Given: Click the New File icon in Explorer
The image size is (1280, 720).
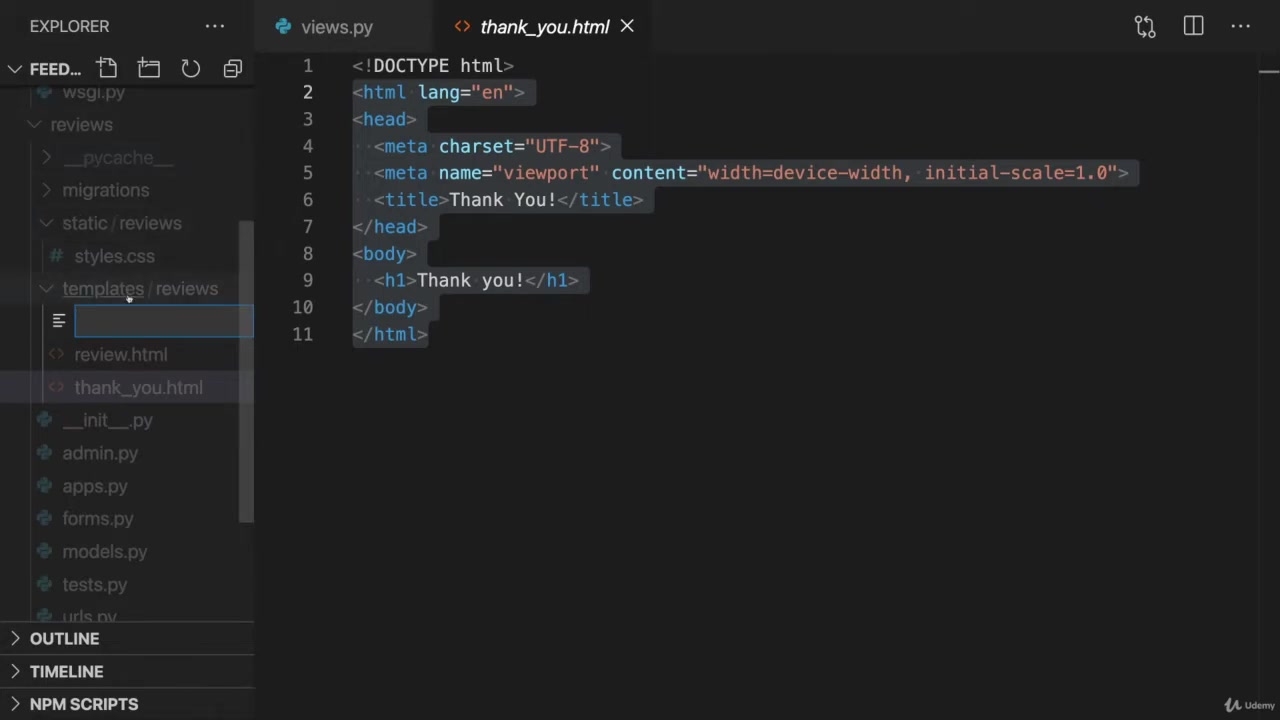Looking at the screenshot, I should [107, 68].
